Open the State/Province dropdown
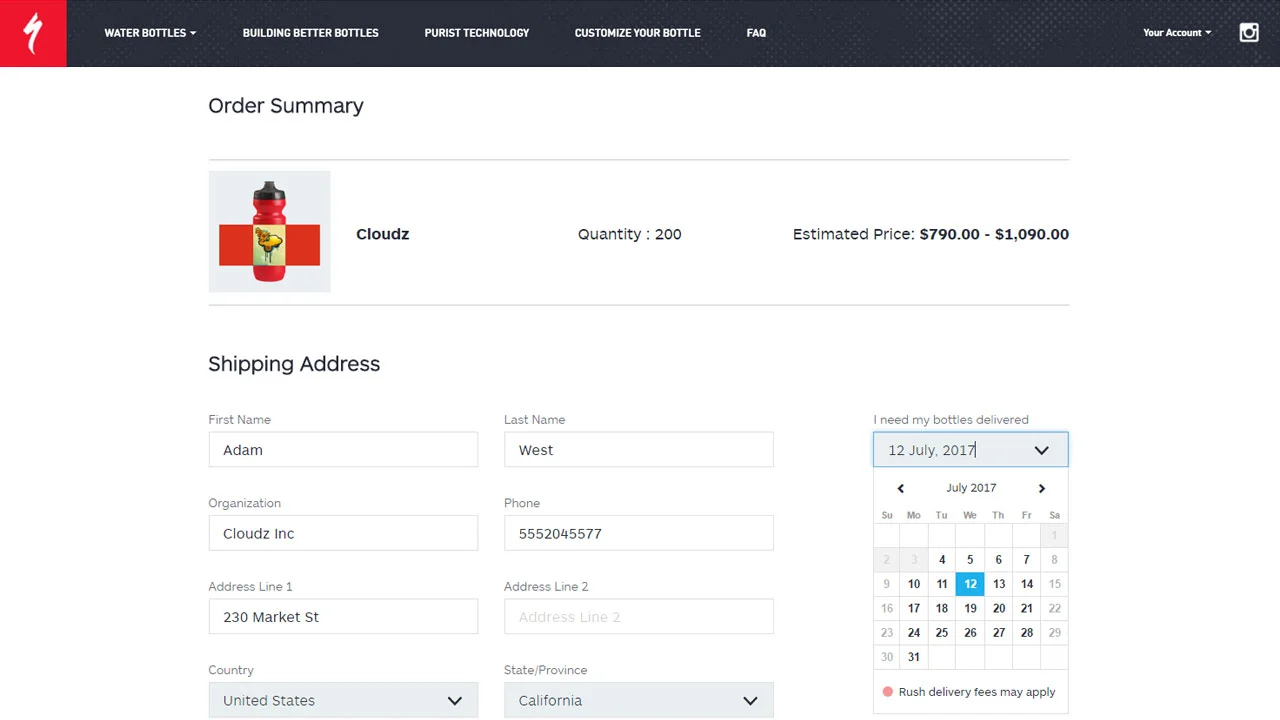Image resolution: width=1280 pixels, height=720 pixels. coord(639,700)
